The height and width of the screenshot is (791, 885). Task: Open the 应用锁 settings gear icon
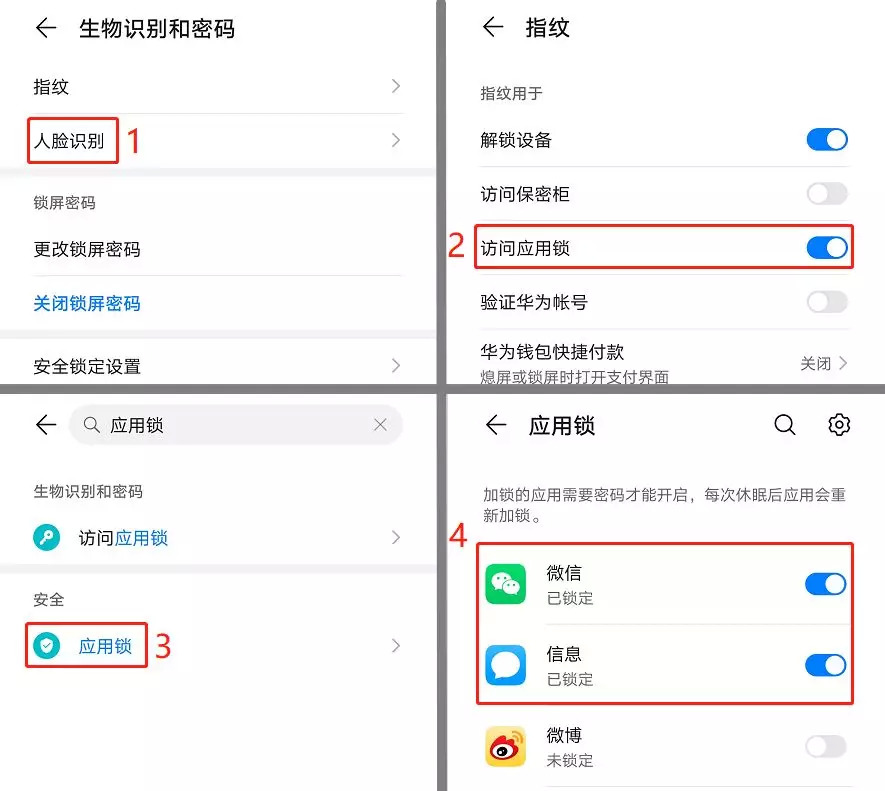[839, 425]
